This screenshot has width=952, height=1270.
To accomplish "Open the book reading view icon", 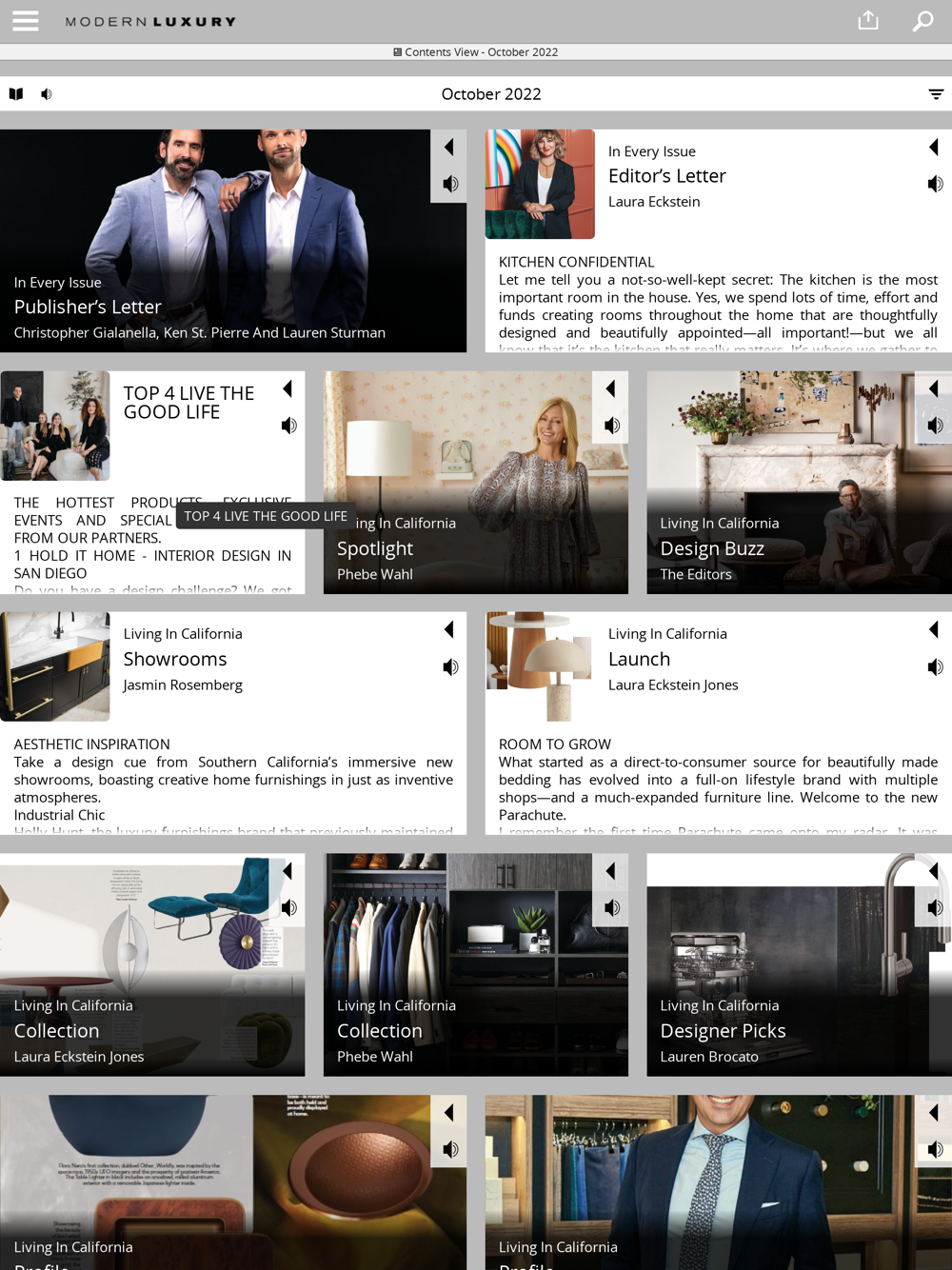I will [16, 94].
